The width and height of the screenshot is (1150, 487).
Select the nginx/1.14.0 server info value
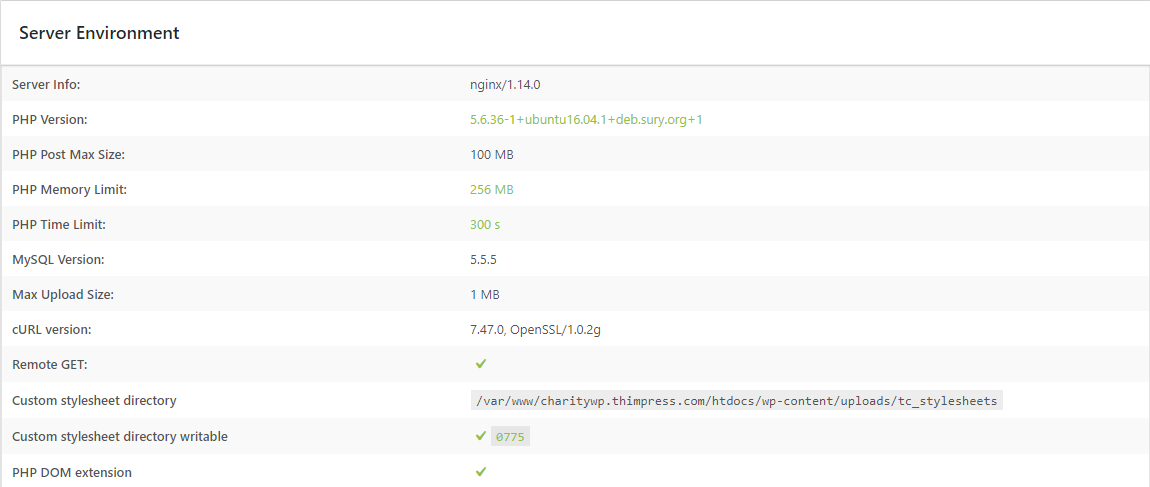(x=505, y=84)
